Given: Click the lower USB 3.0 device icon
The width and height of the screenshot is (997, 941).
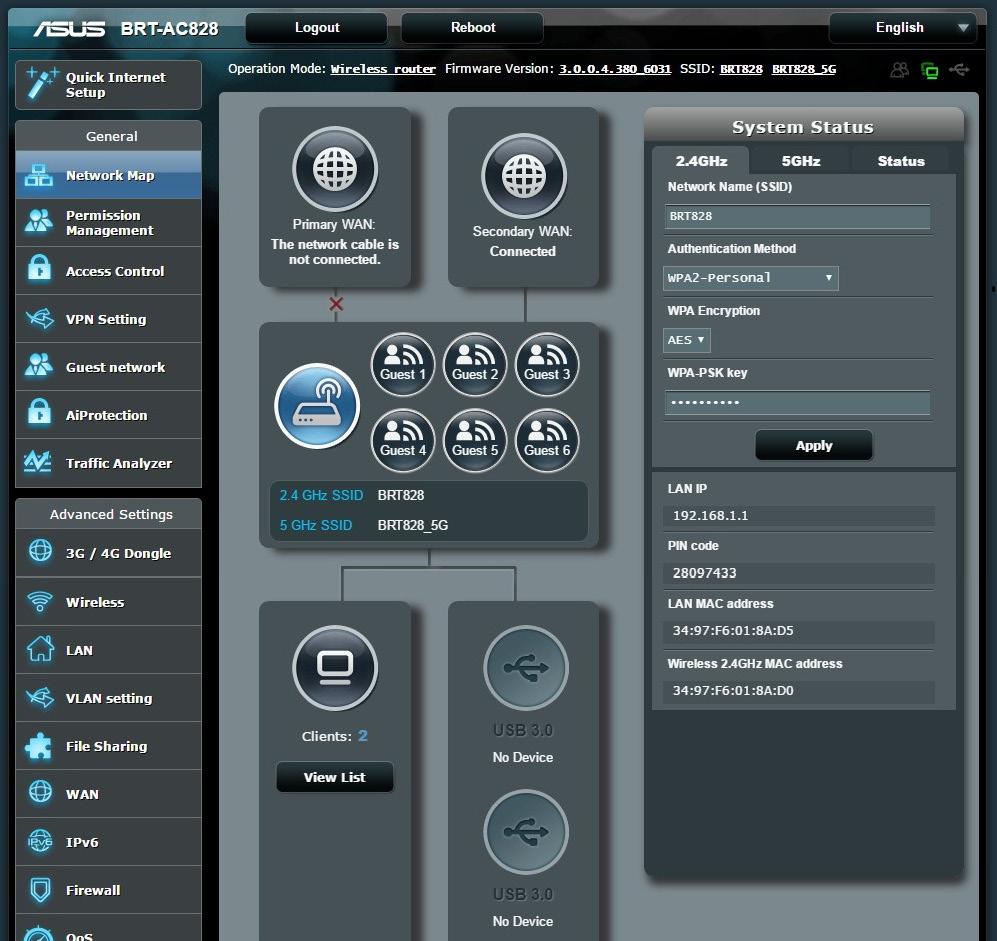Looking at the screenshot, I should (x=526, y=832).
